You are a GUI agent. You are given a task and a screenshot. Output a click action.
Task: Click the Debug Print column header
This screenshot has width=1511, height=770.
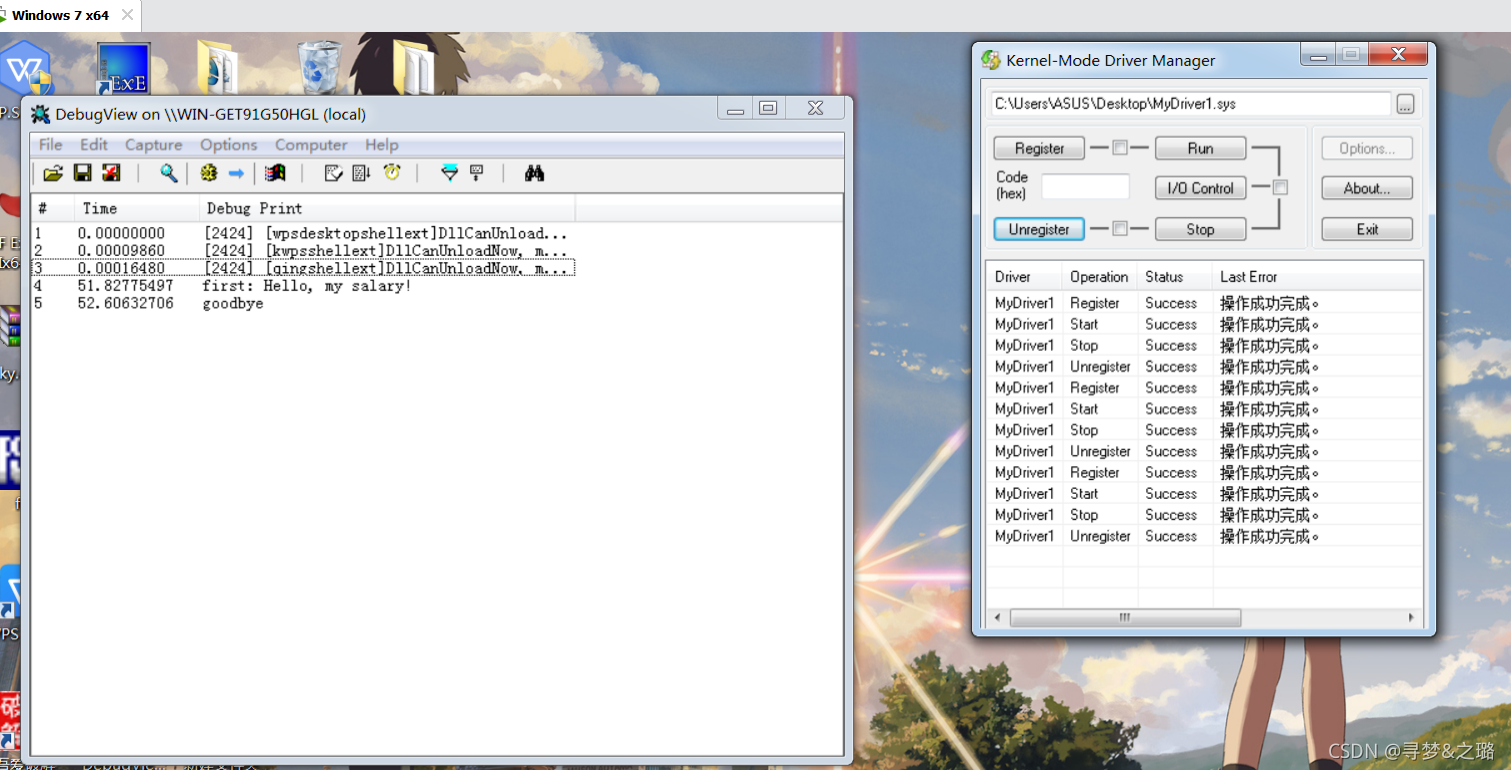pos(387,208)
